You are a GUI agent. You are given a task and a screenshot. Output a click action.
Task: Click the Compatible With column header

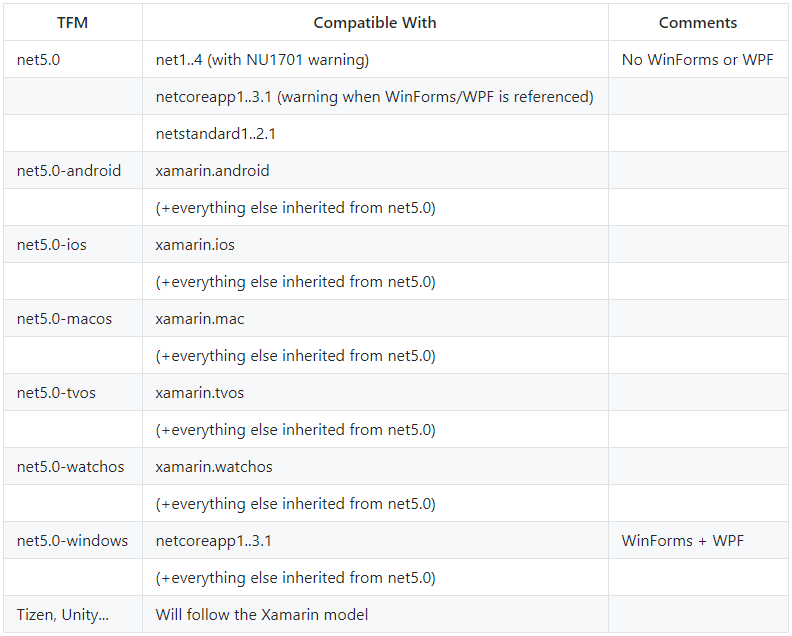[x=375, y=22]
